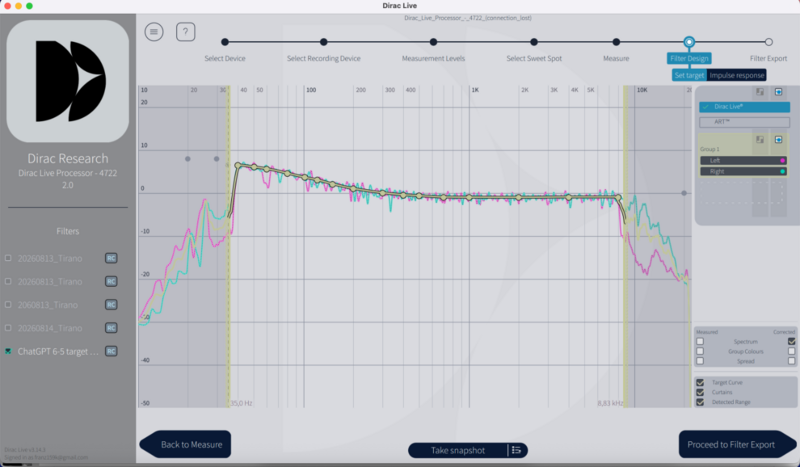This screenshot has height=467, width=800.
Task: Uncheck the Detected Range checkbox
Action: coord(700,402)
